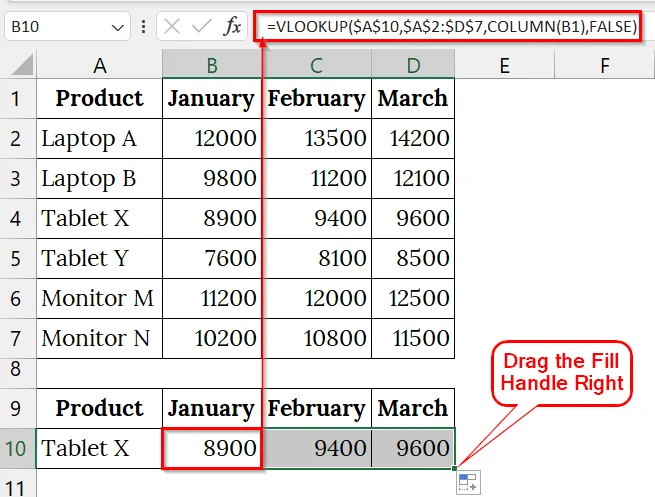
Task: Open the Name Box dropdown arrow
Action: click(118, 28)
